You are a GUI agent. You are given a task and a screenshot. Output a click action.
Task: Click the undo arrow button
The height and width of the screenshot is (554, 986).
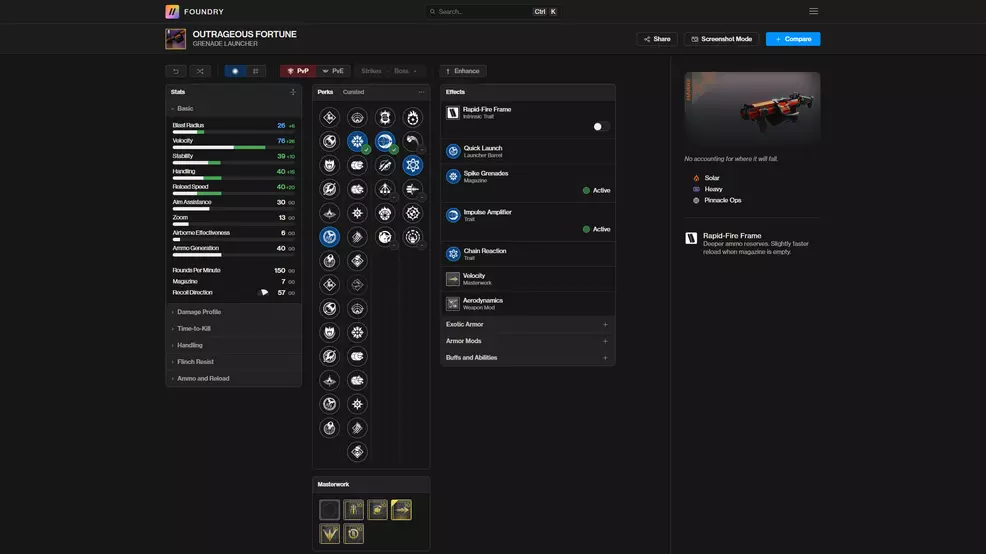[x=176, y=71]
